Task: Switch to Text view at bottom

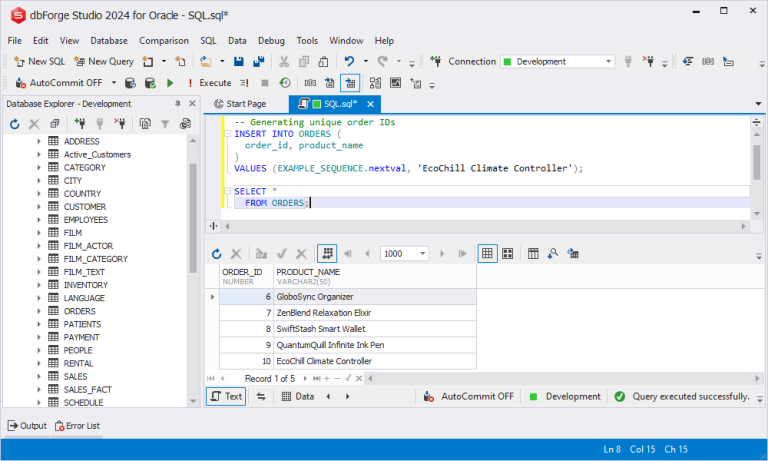Action: click(x=226, y=396)
